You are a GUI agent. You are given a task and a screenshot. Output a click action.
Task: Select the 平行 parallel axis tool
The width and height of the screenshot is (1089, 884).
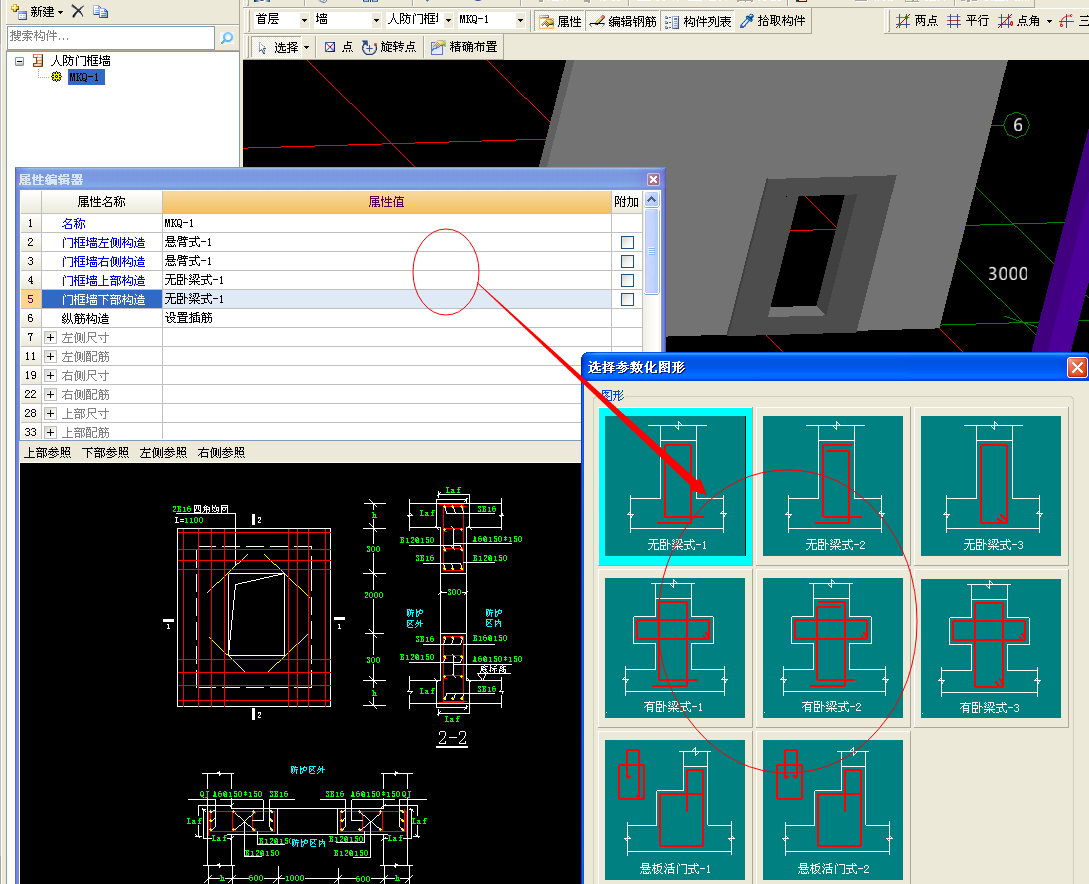click(x=968, y=21)
